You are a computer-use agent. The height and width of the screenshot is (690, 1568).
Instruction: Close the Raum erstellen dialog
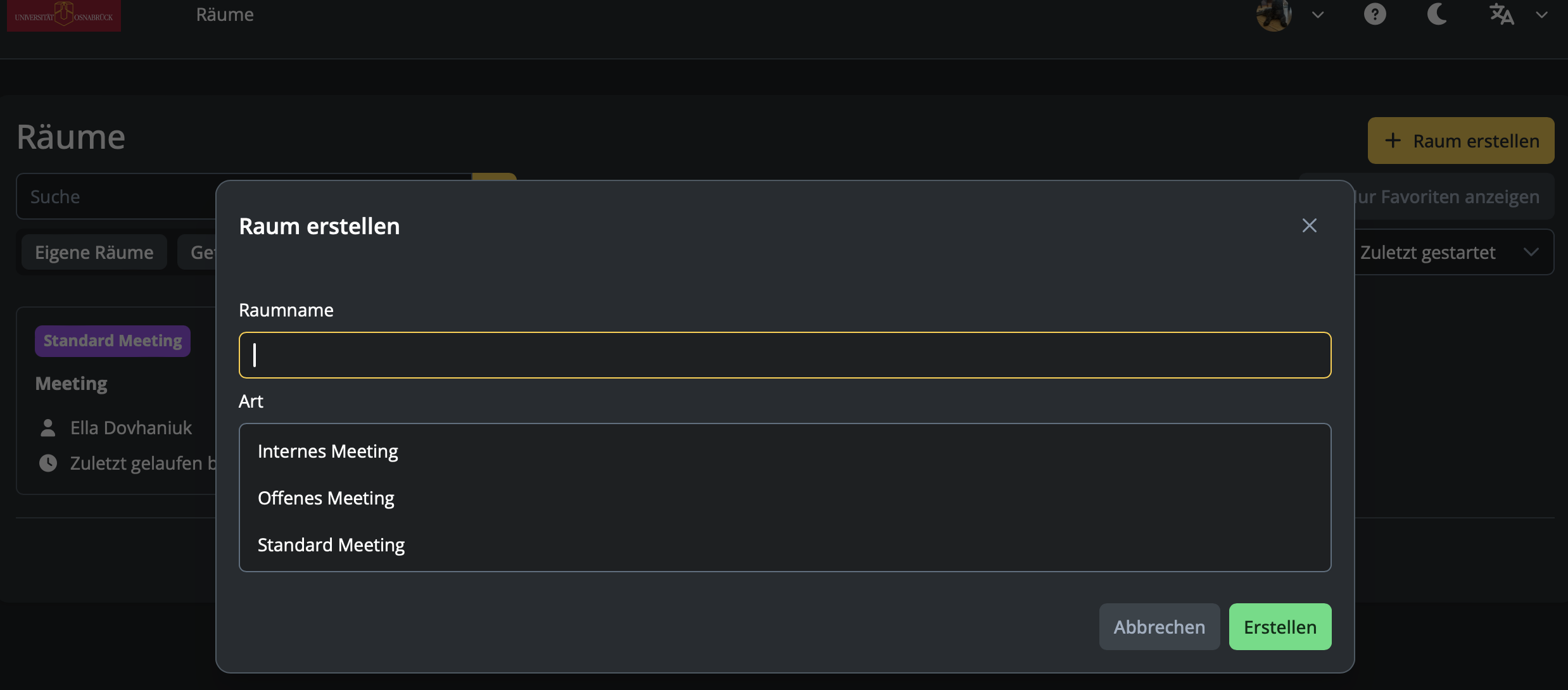pos(1310,225)
